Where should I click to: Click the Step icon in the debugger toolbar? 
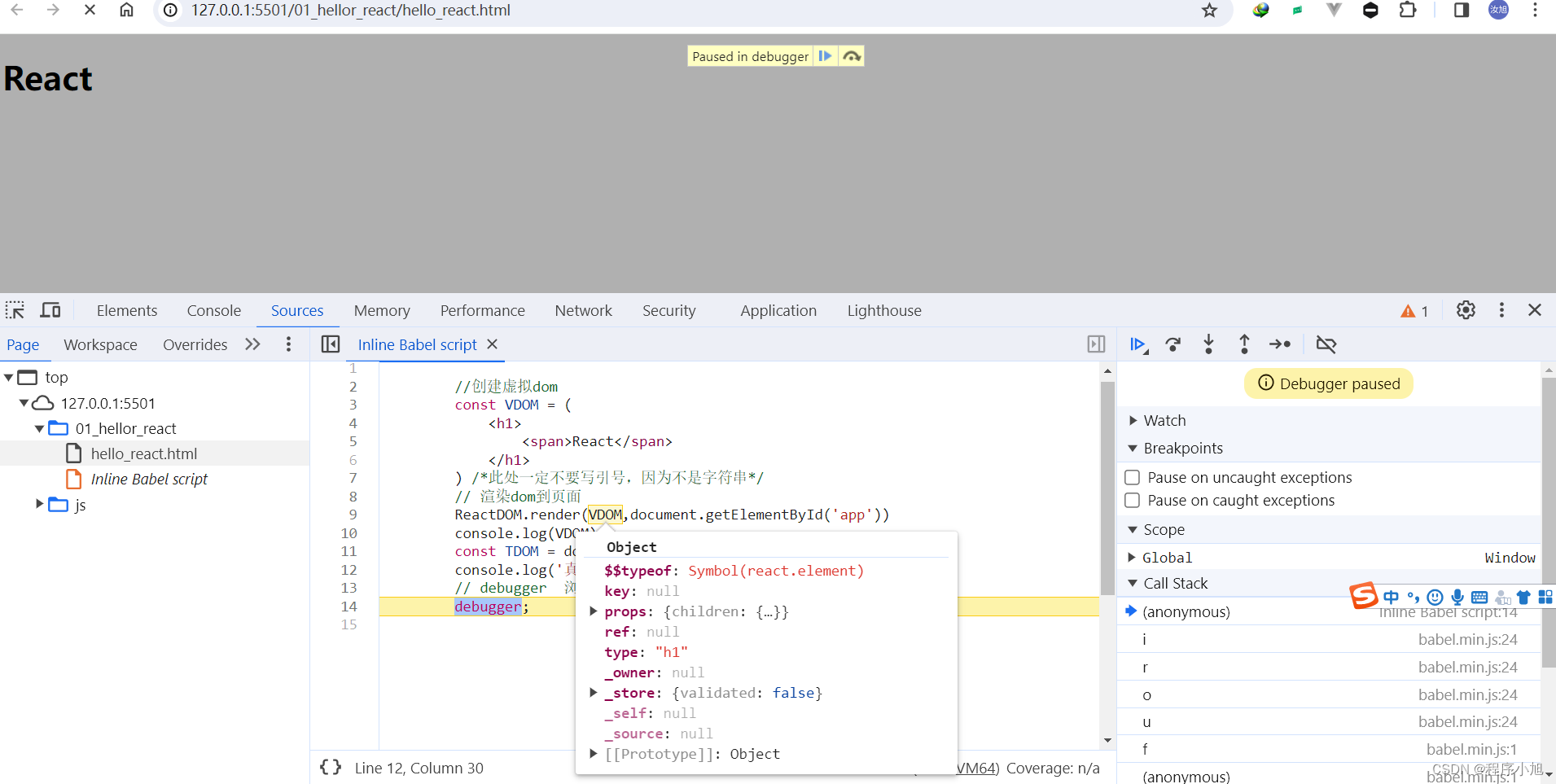[x=1280, y=344]
